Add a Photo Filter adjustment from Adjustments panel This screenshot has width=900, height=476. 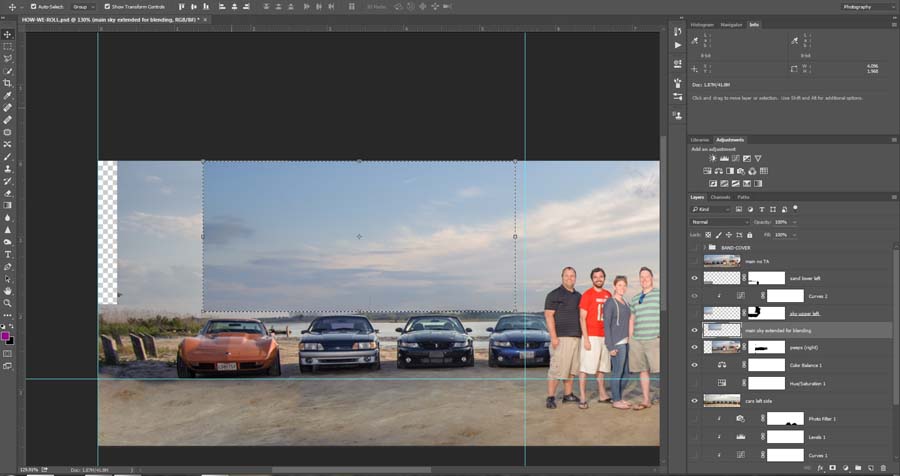741,171
